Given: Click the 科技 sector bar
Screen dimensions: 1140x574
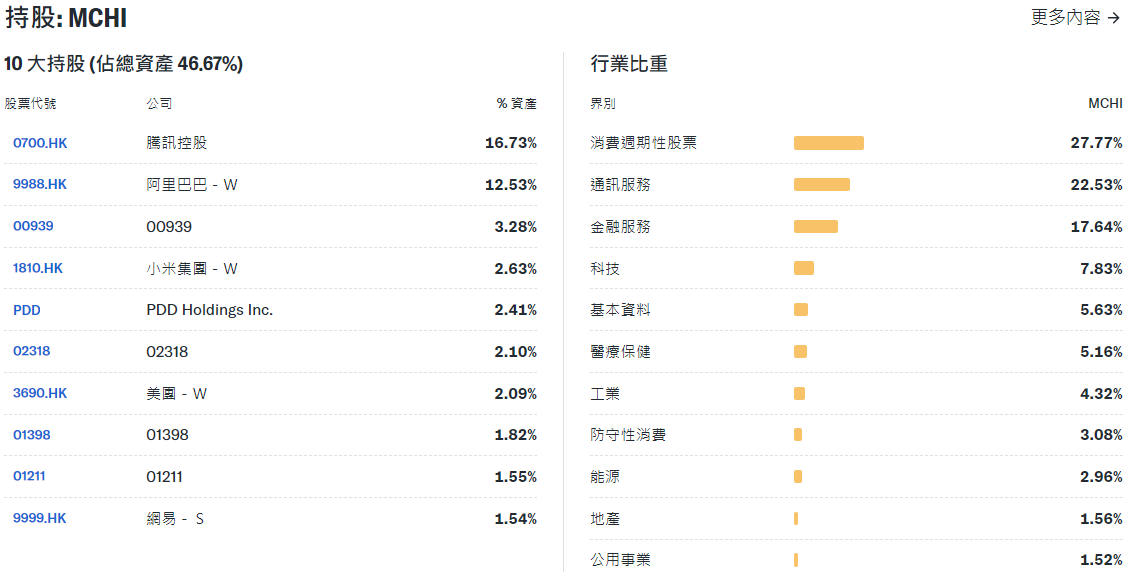Looking at the screenshot, I should pyautogui.click(x=803, y=268).
